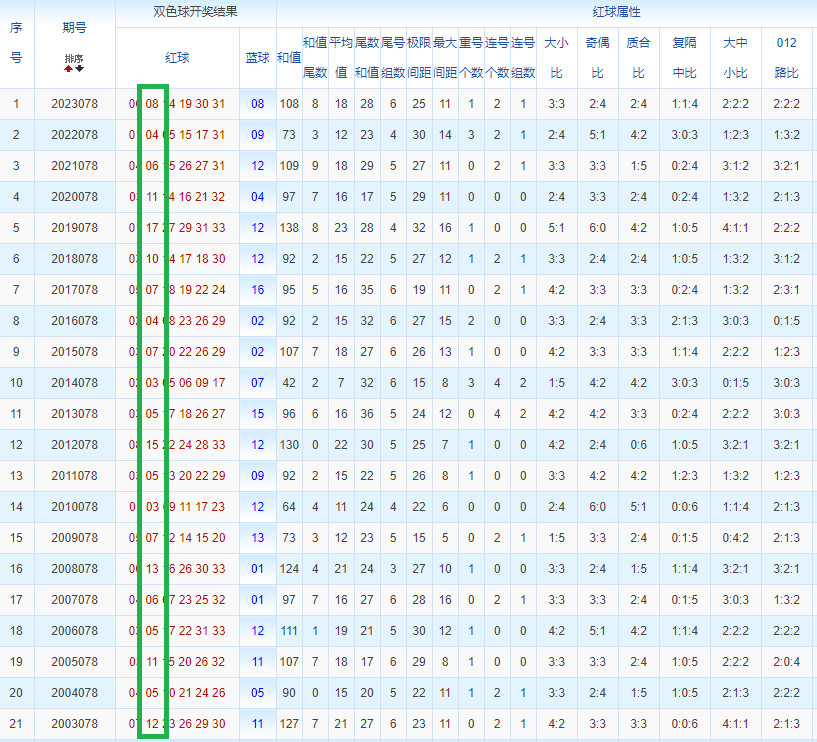Select the 奇偶比 column header
817x742 pixels.
(597, 58)
